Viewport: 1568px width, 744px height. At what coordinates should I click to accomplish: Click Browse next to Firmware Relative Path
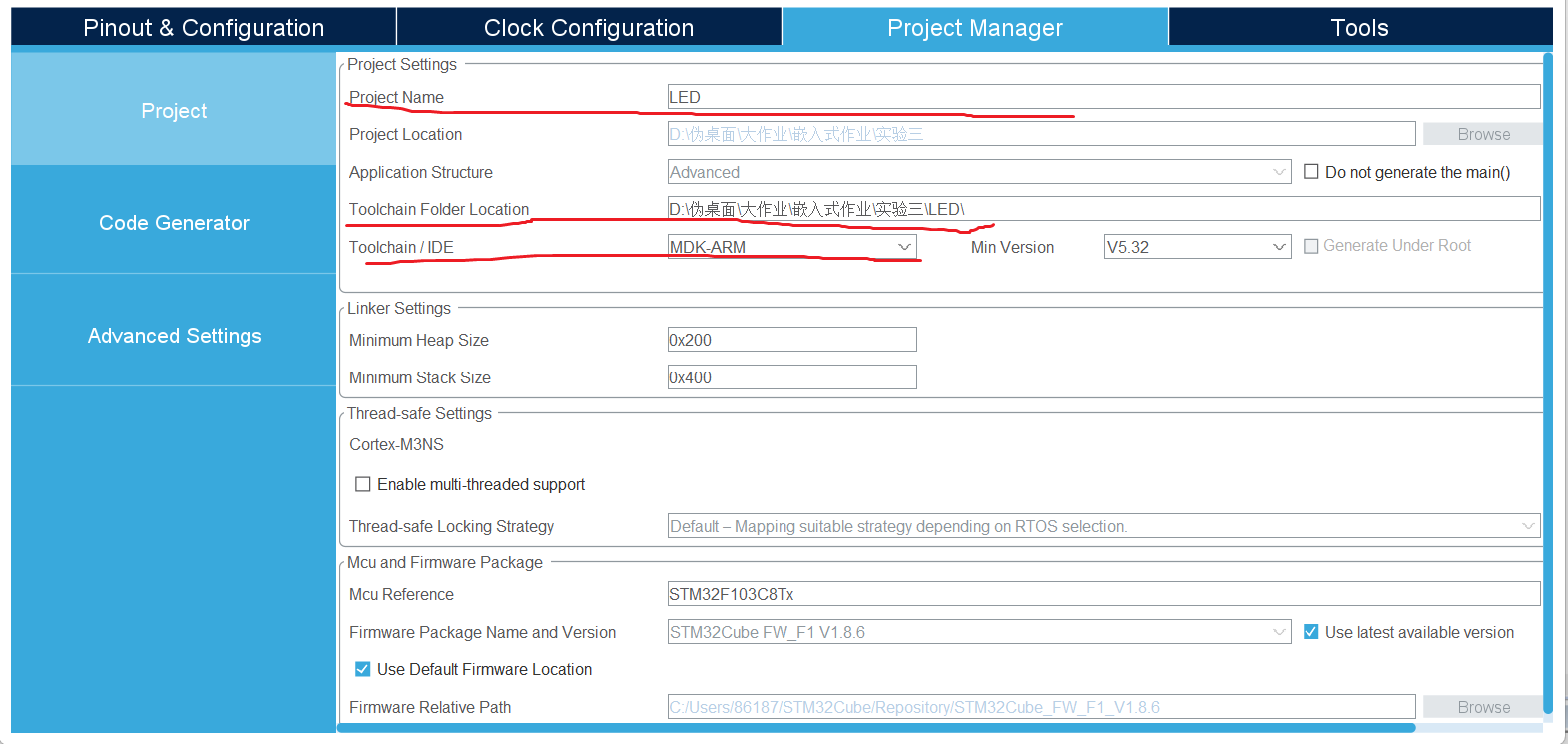coord(1483,707)
